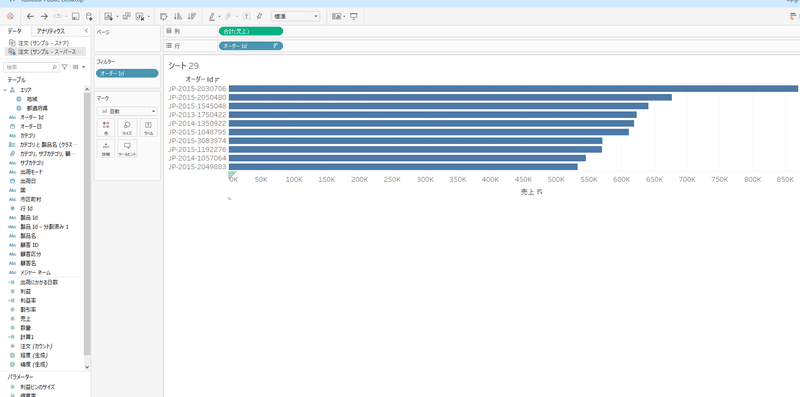Image resolution: width=800 pixels, height=397 pixels.
Task: Open the 標準 fit dropdown
Action: 295,16
